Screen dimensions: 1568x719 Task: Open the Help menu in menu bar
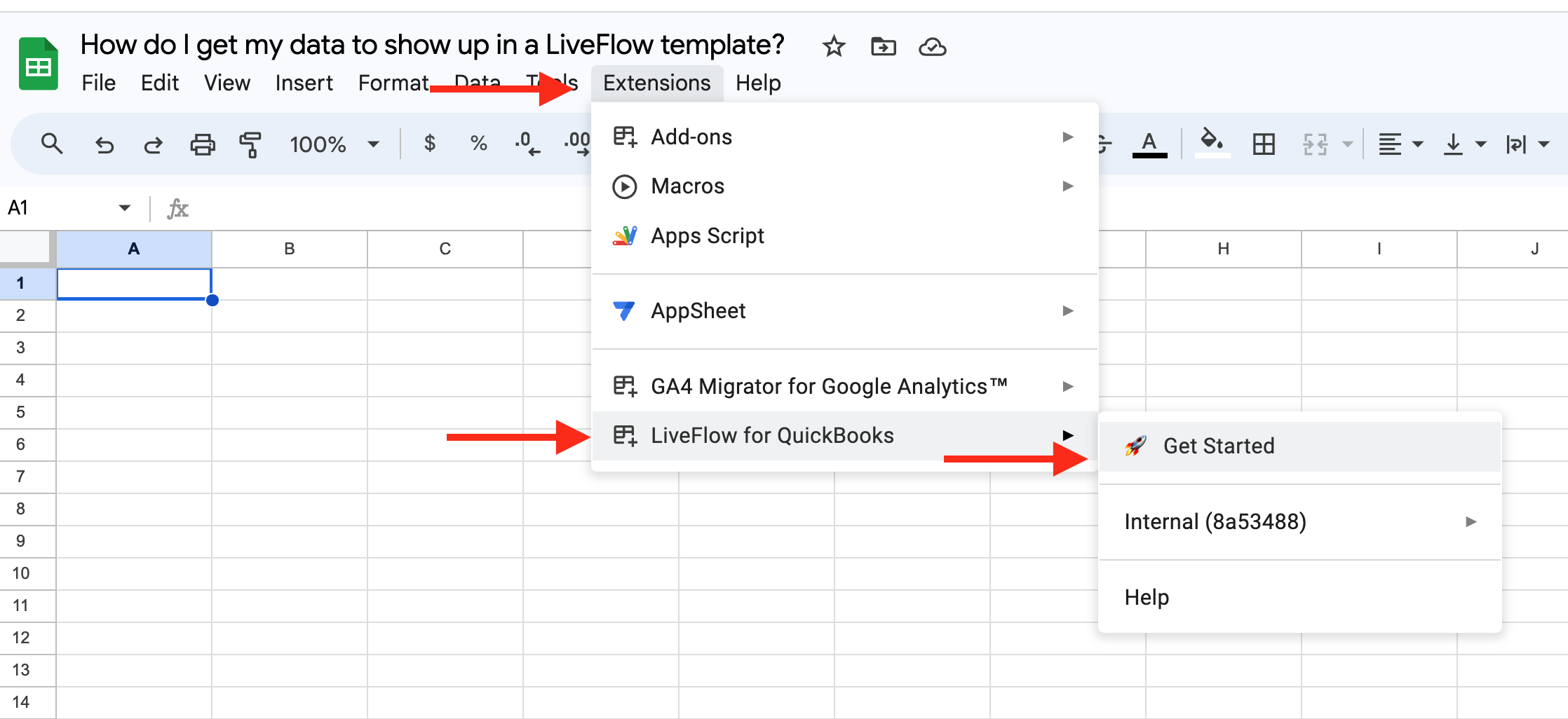(758, 83)
